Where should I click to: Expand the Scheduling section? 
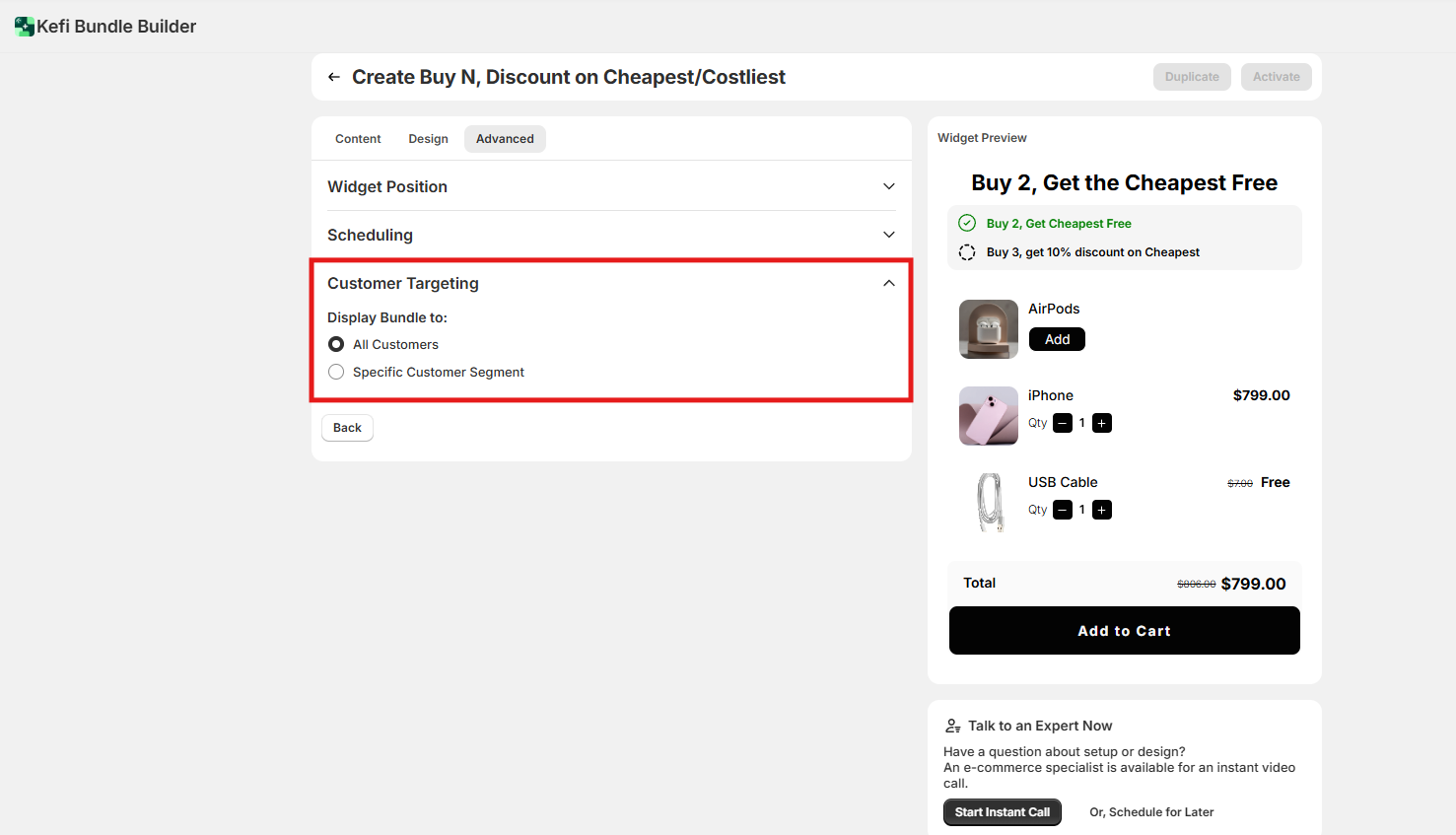(x=888, y=235)
